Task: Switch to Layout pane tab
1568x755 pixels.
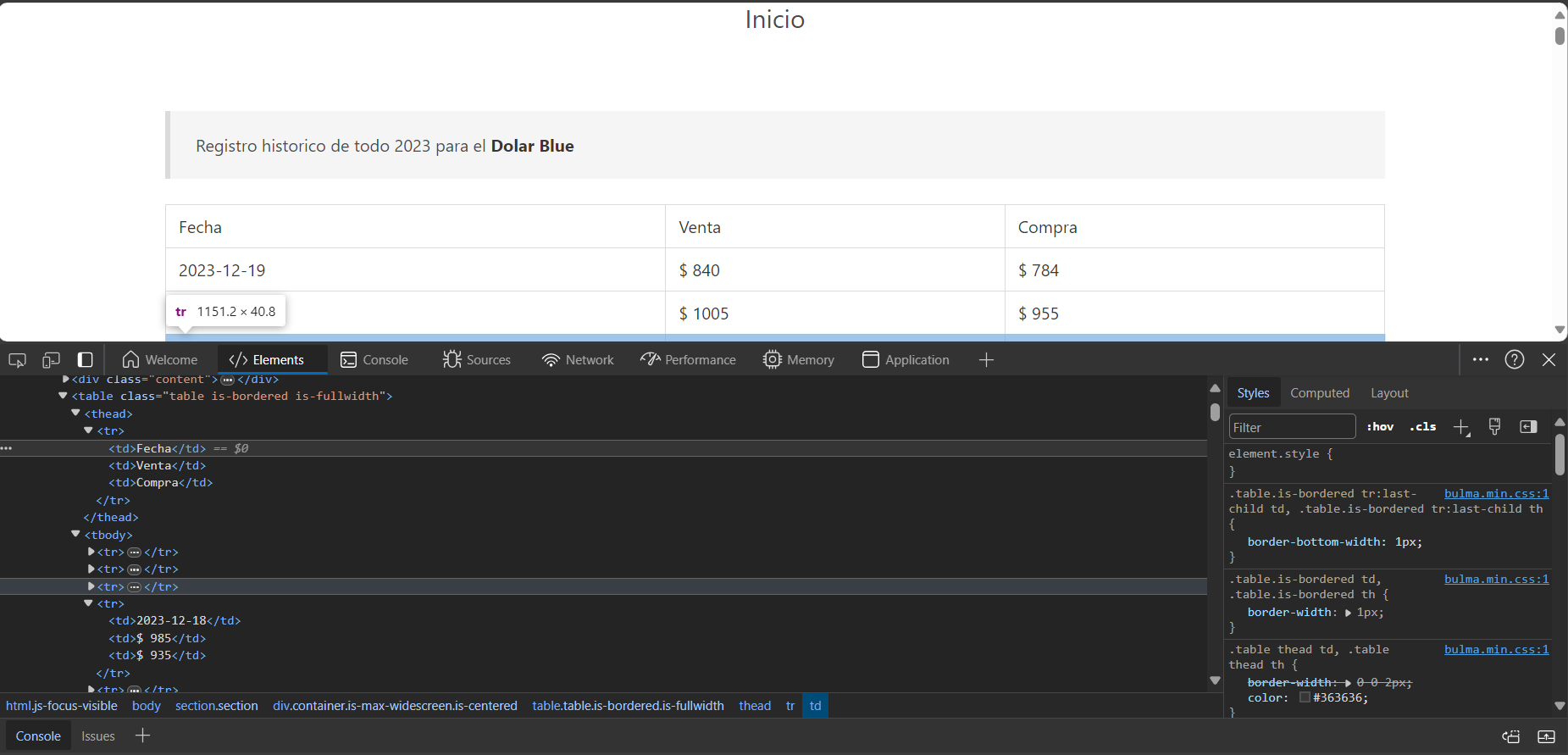Action: coord(1389,393)
